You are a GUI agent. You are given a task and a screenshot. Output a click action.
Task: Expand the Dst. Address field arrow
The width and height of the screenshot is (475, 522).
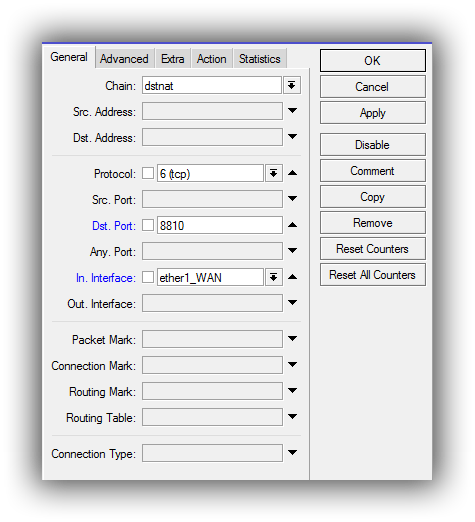pyautogui.click(x=292, y=137)
